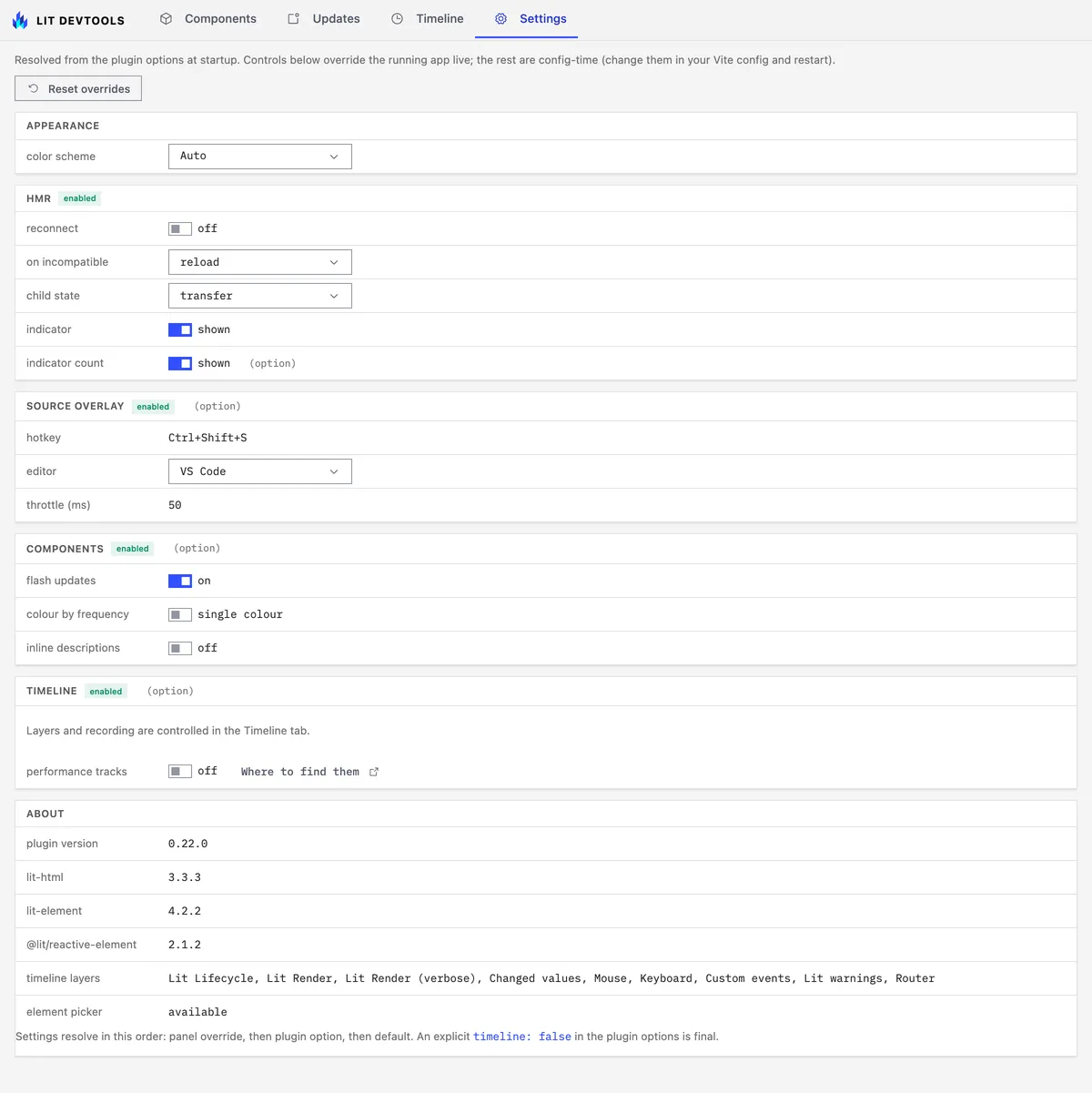Open the Timeline tab
The image size is (1092, 1093).
pos(428,18)
